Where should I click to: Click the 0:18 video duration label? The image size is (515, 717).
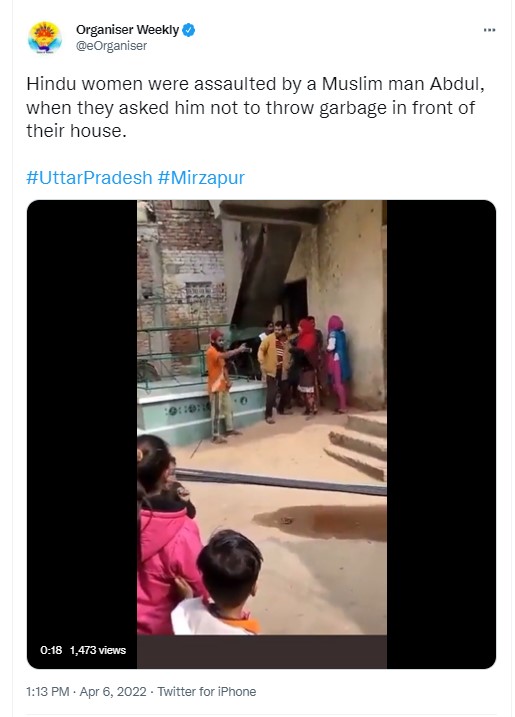click(51, 650)
